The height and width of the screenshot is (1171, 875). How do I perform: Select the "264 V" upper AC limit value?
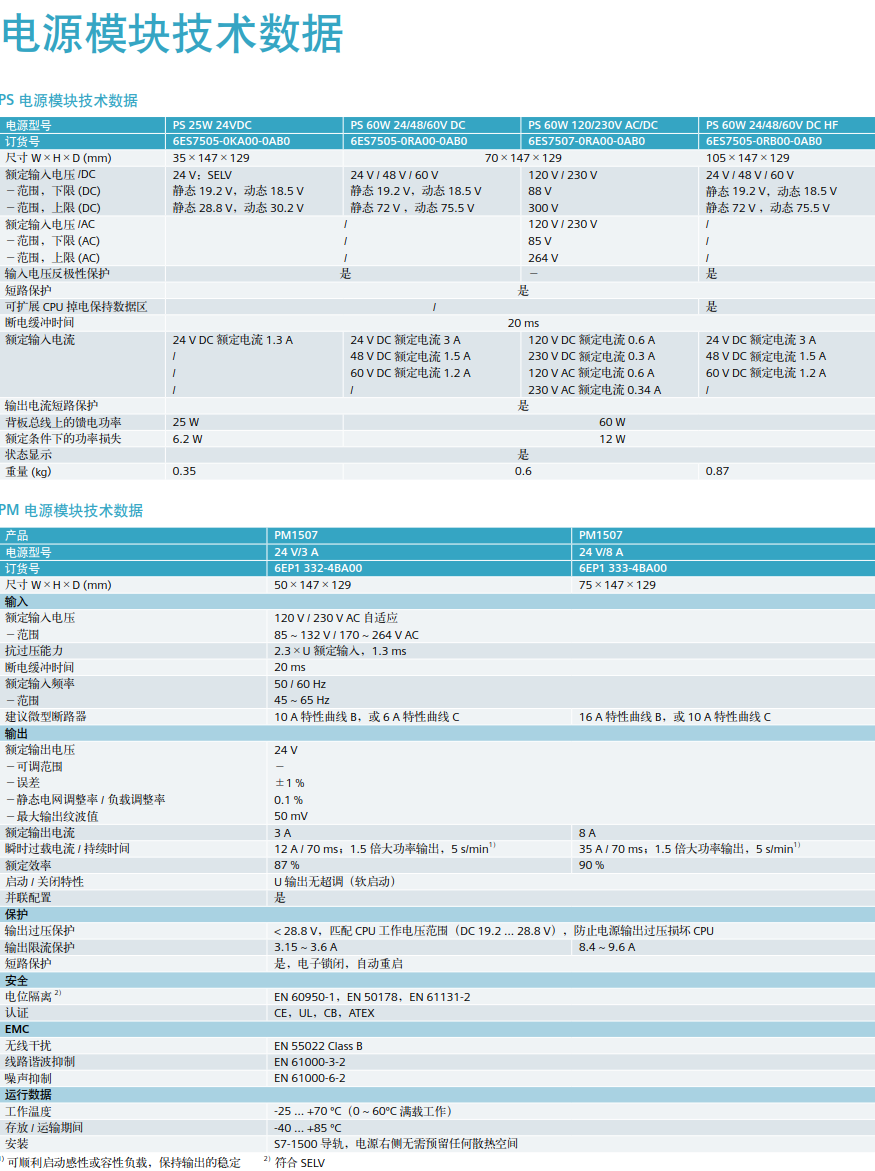pyautogui.click(x=543, y=258)
